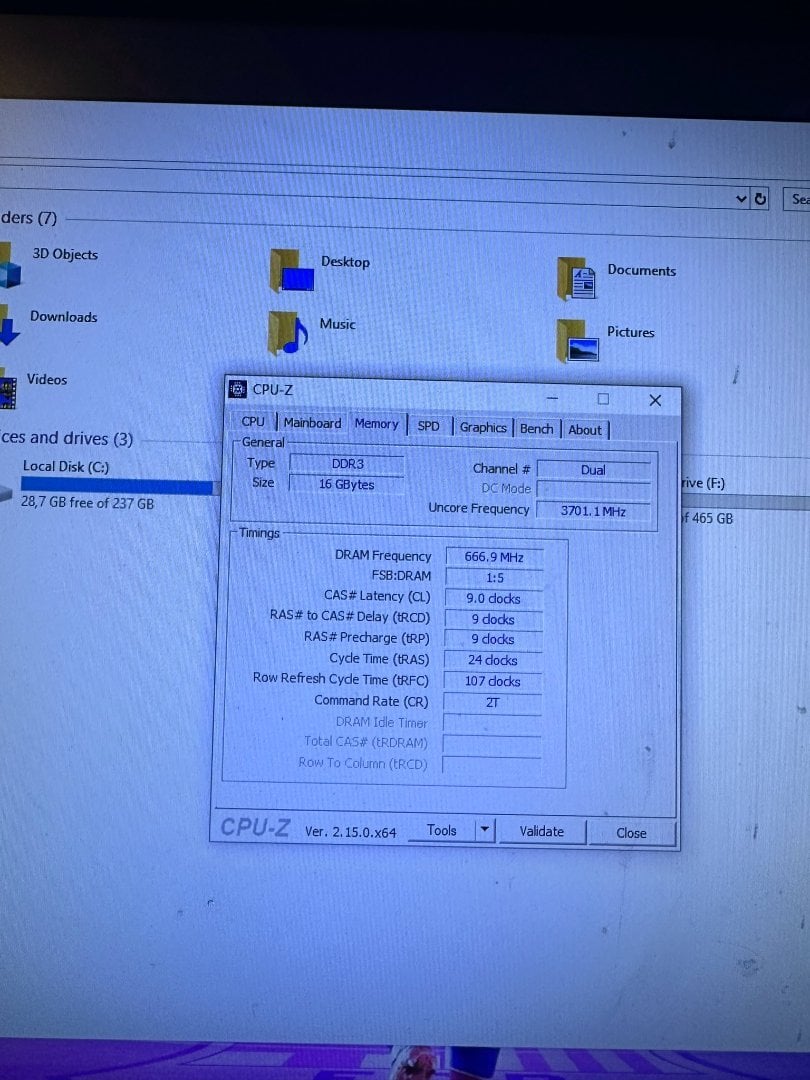Open the Bench tab
This screenshot has height=1080, width=810.
[x=537, y=428]
